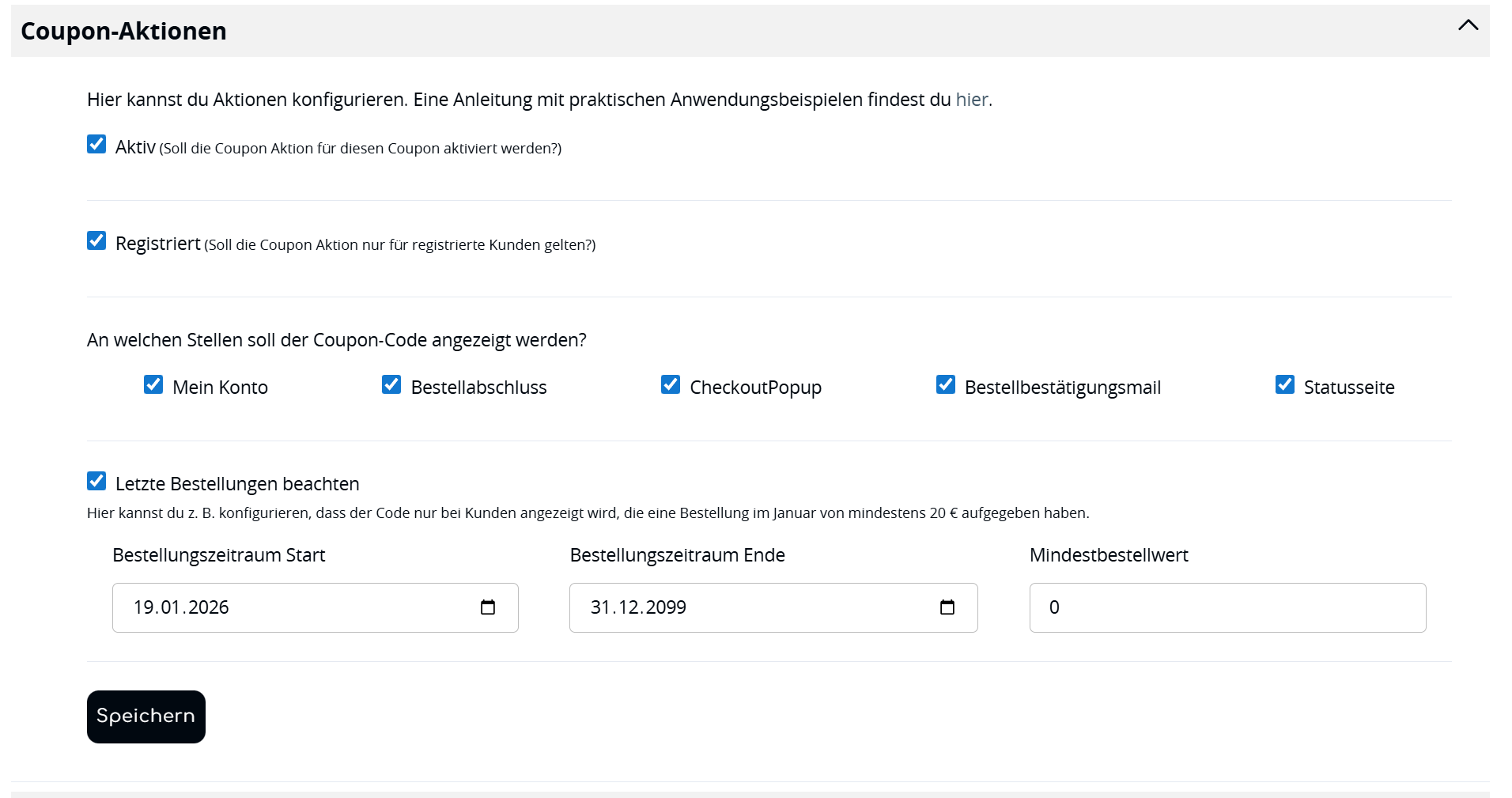Click the Letzte Bestellungen beachten label
Viewport: 1512px width, 798px height.
(237, 484)
